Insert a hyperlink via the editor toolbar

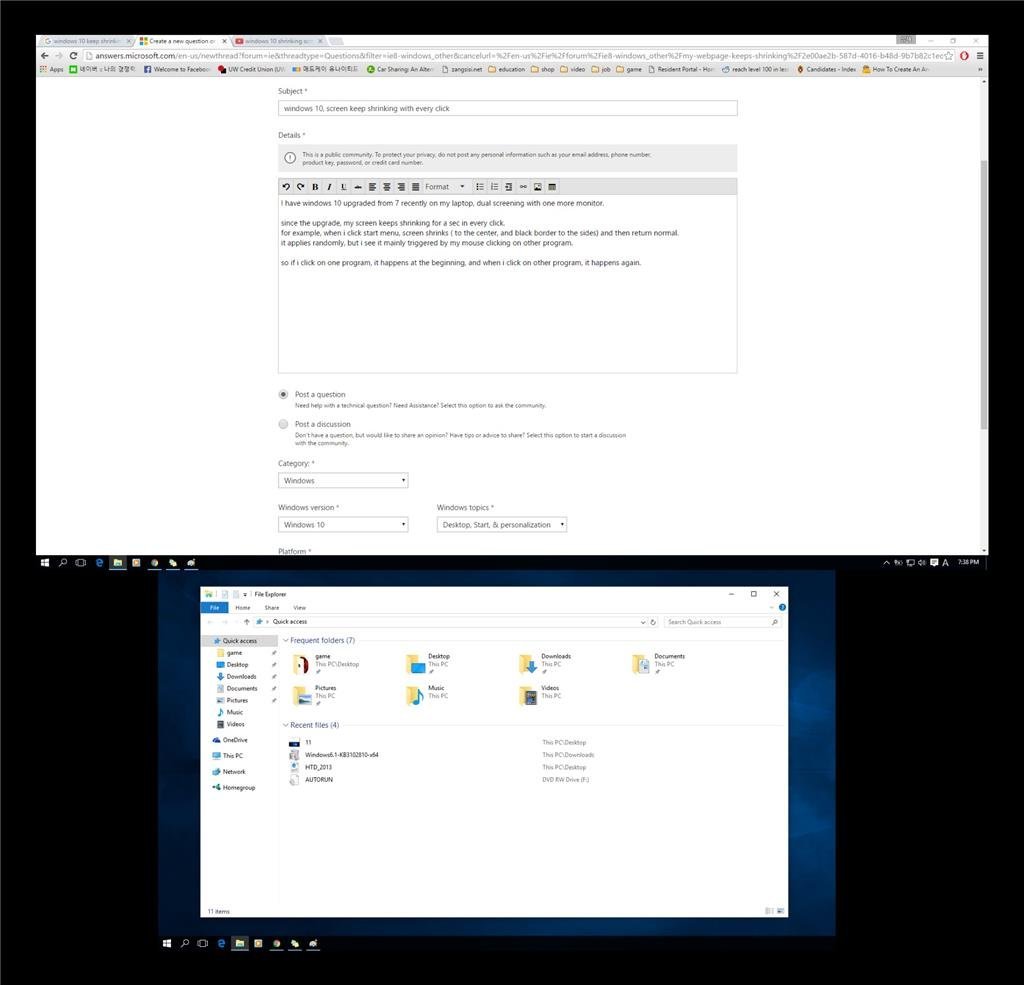[523, 187]
